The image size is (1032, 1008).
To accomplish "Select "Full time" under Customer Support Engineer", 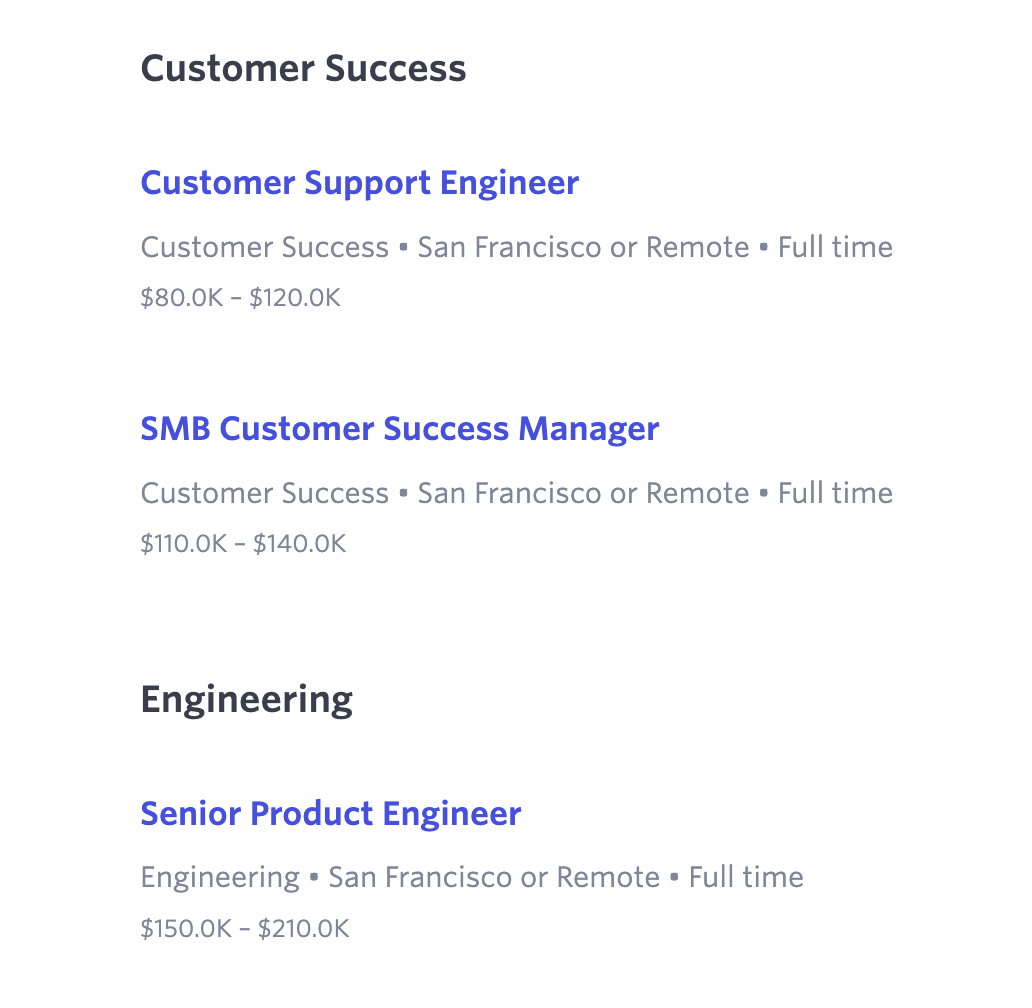I will pyautogui.click(x=835, y=247).
